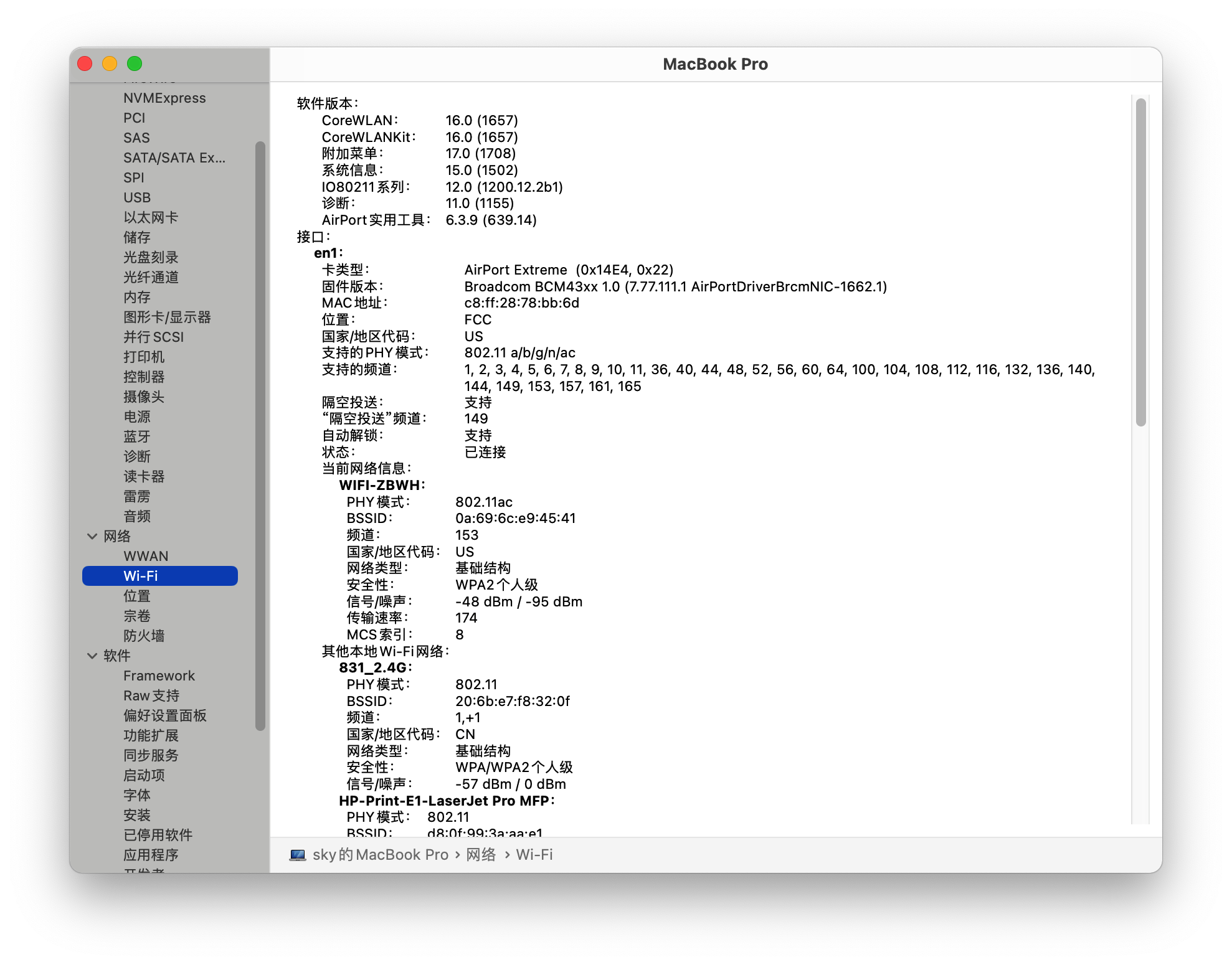
Task: Select SPI in the sidebar
Action: pyautogui.click(x=133, y=177)
